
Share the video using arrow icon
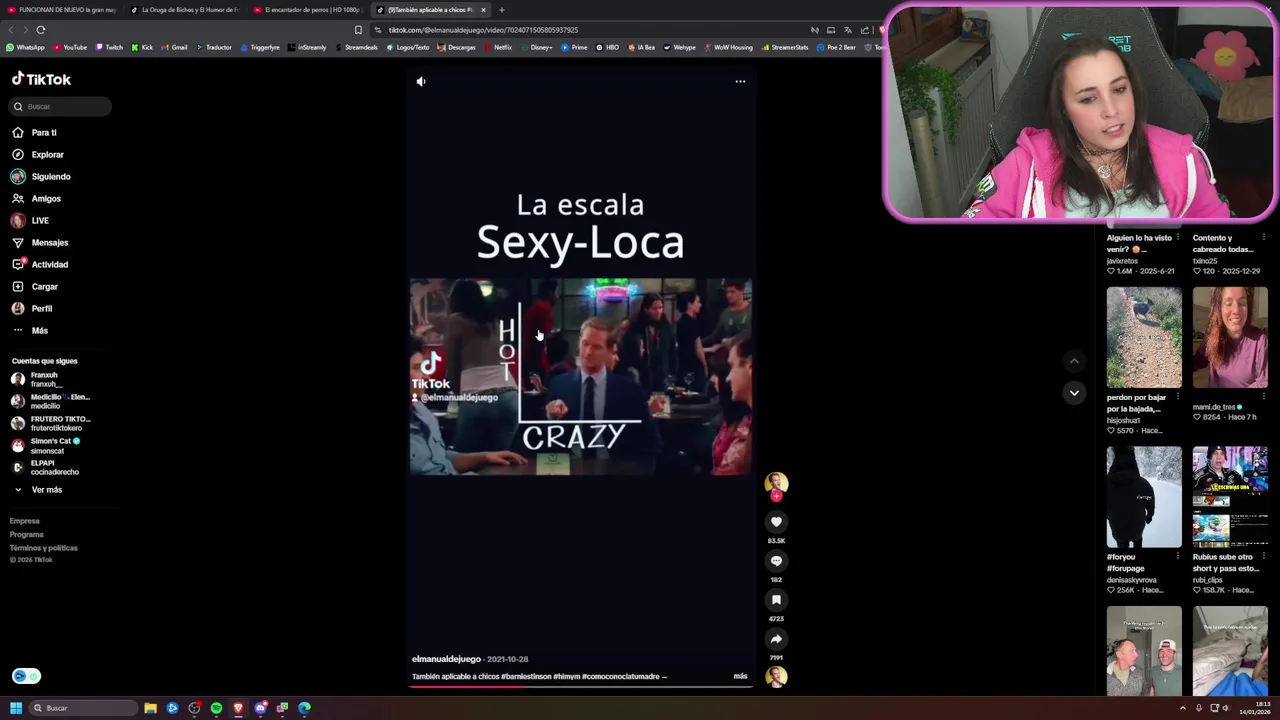point(776,639)
